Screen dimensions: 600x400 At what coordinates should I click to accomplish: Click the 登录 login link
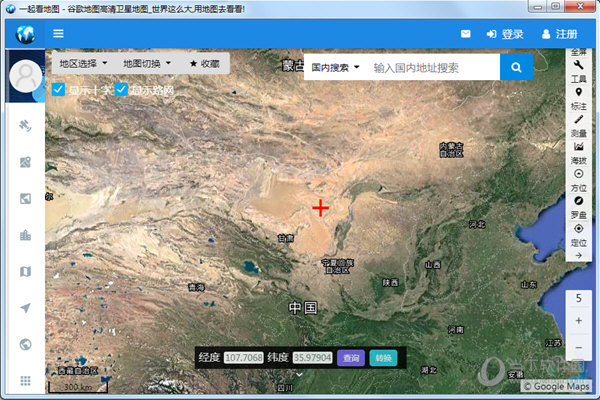click(505, 34)
